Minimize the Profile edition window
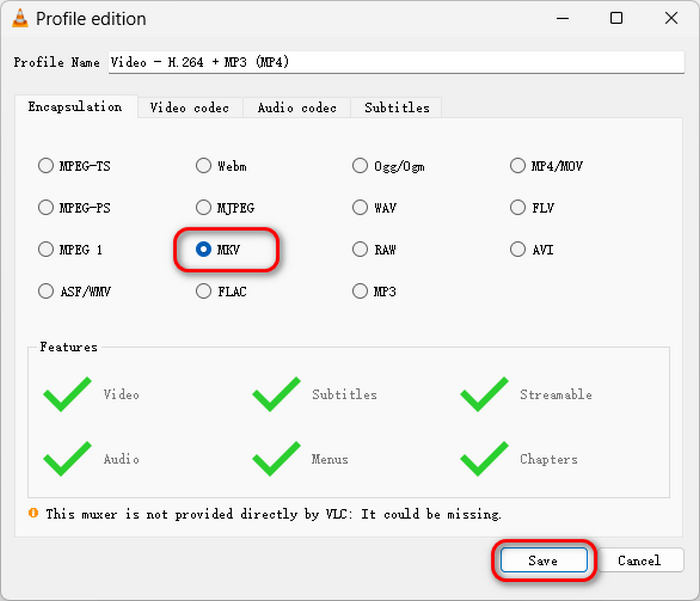 click(563, 18)
